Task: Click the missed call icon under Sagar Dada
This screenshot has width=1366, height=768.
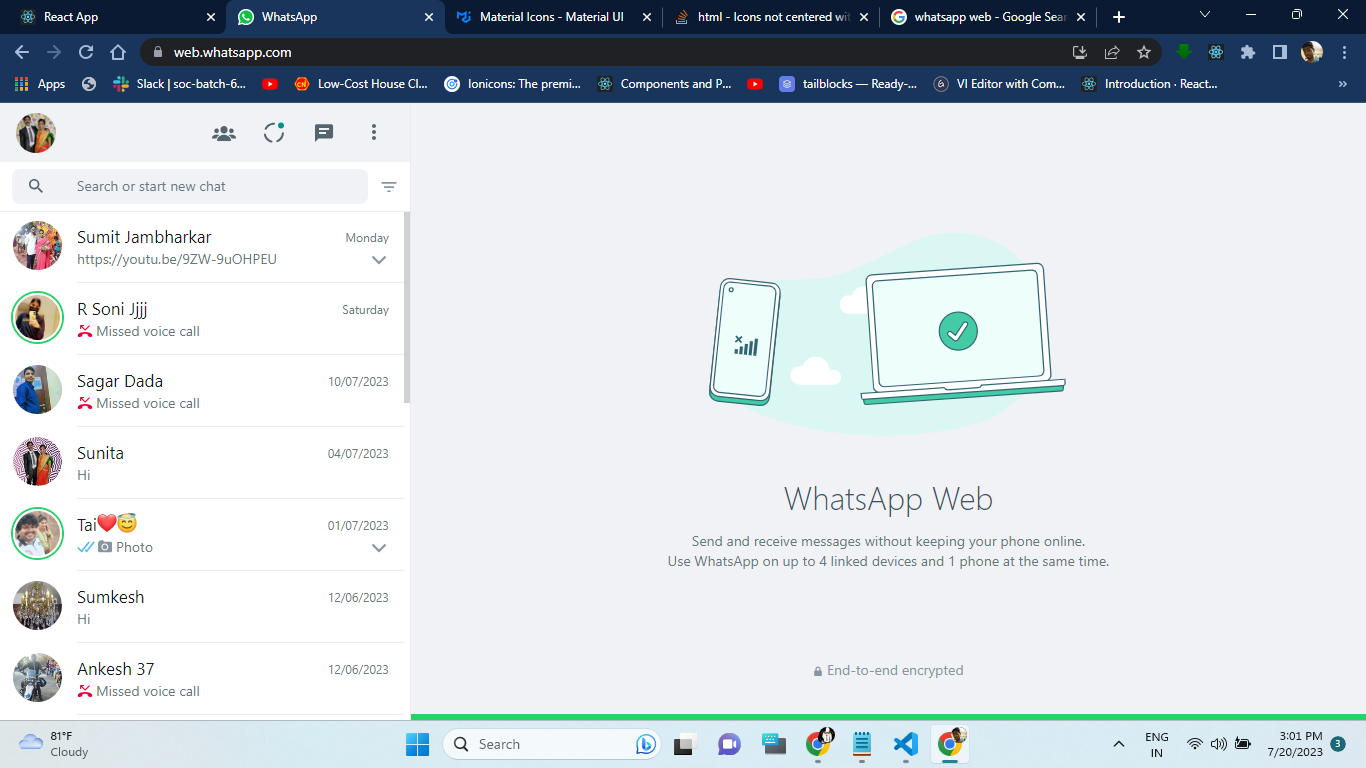Action: point(85,403)
